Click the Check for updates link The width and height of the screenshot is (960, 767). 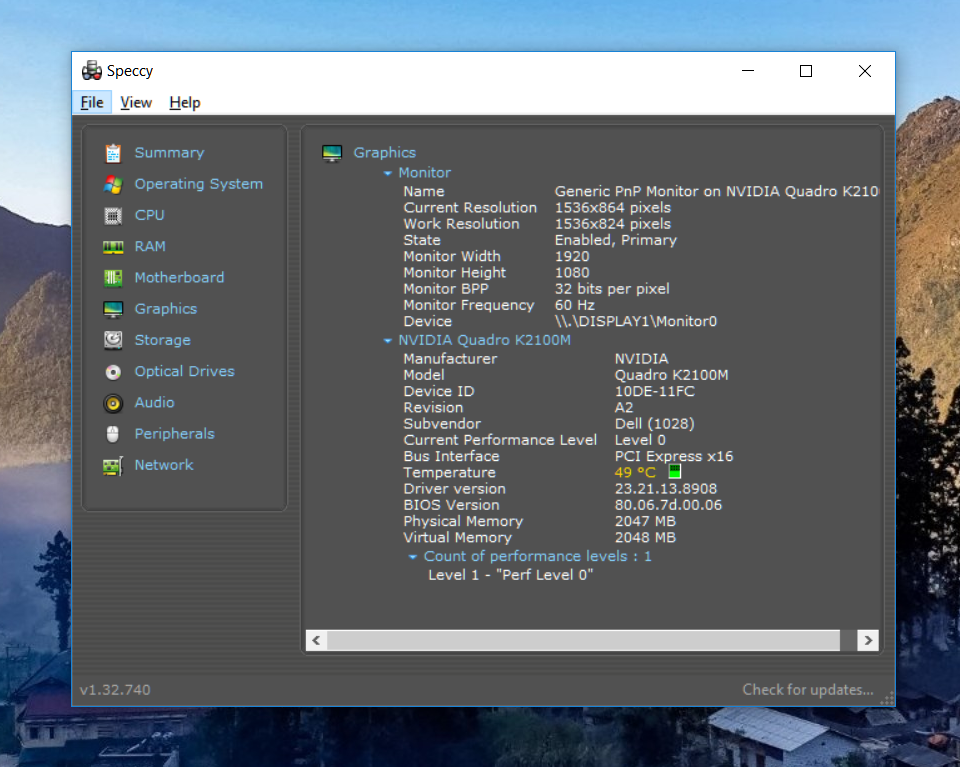(808, 690)
